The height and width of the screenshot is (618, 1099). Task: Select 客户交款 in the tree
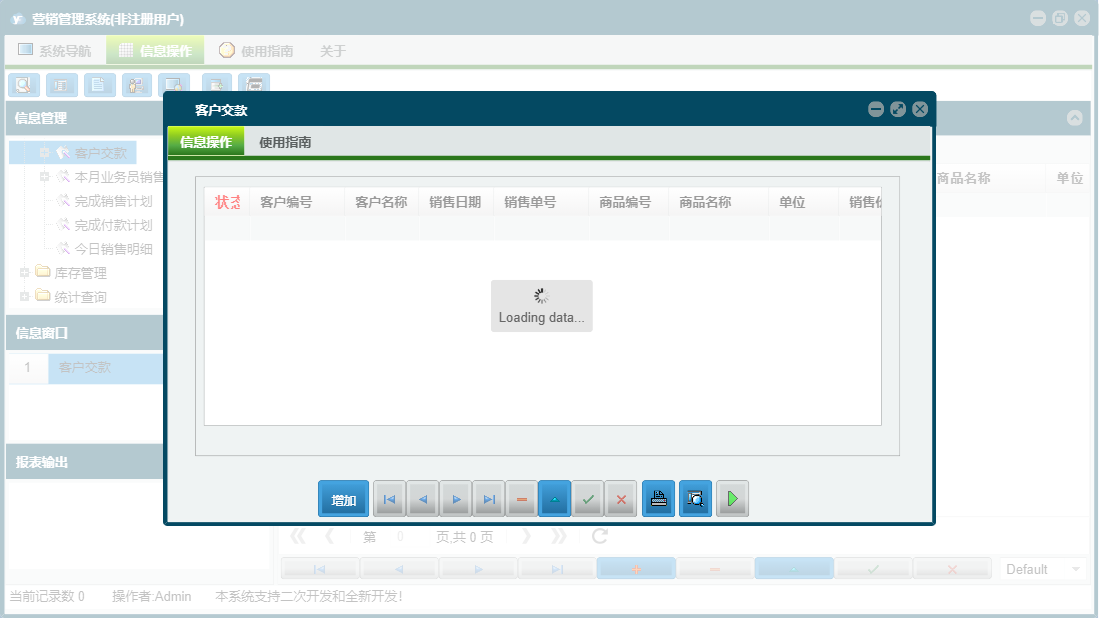100,153
